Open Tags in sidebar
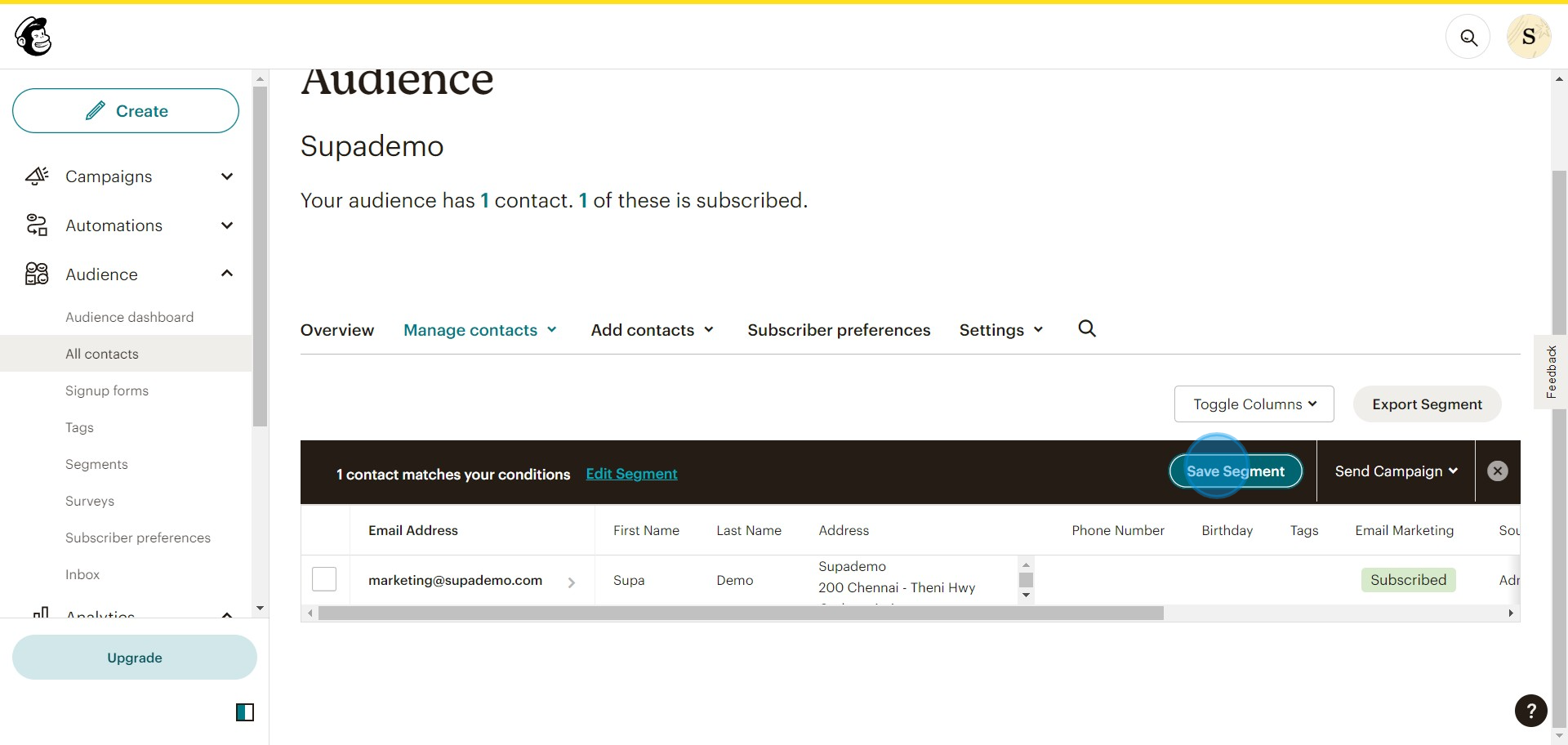The width and height of the screenshot is (1568, 745). tap(79, 427)
